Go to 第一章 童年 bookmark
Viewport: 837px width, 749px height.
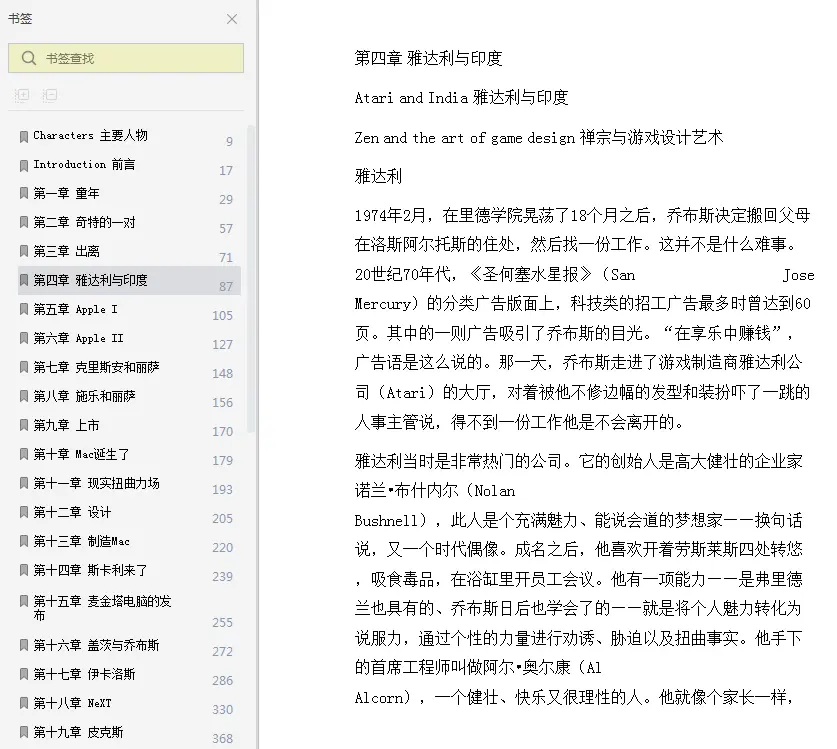point(66,193)
